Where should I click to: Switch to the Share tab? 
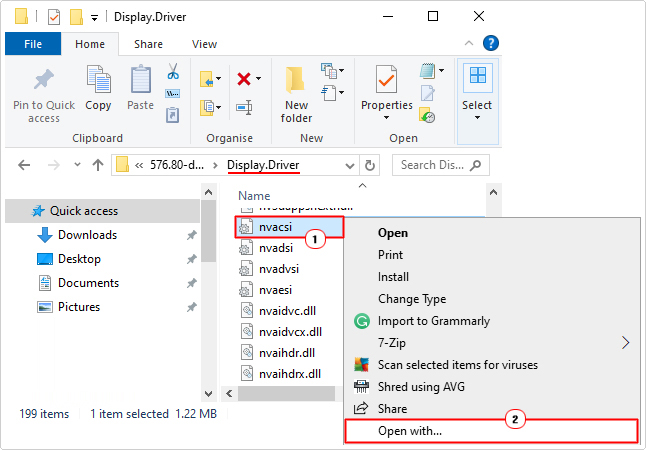click(148, 44)
